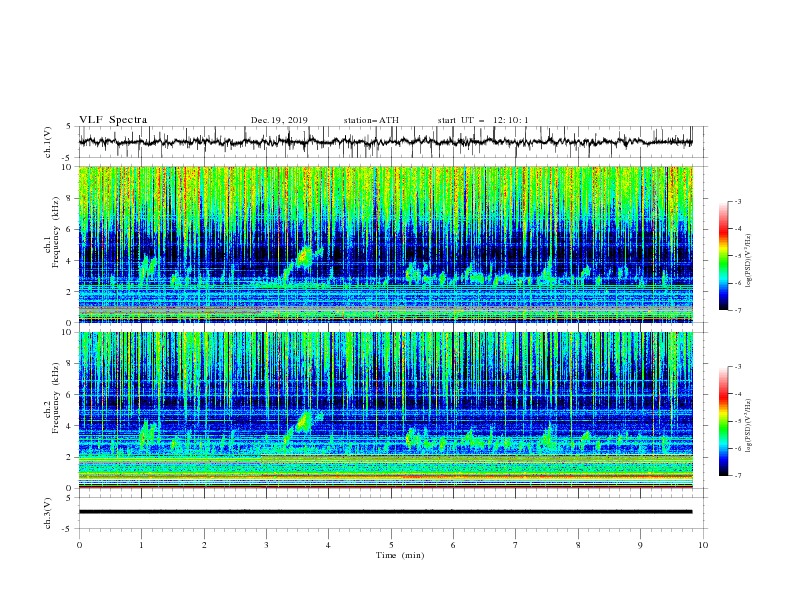Viewport: 792px width, 612px height.
Task: Click the time axis tick label "1"
Action: pyautogui.click(x=141, y=545)
